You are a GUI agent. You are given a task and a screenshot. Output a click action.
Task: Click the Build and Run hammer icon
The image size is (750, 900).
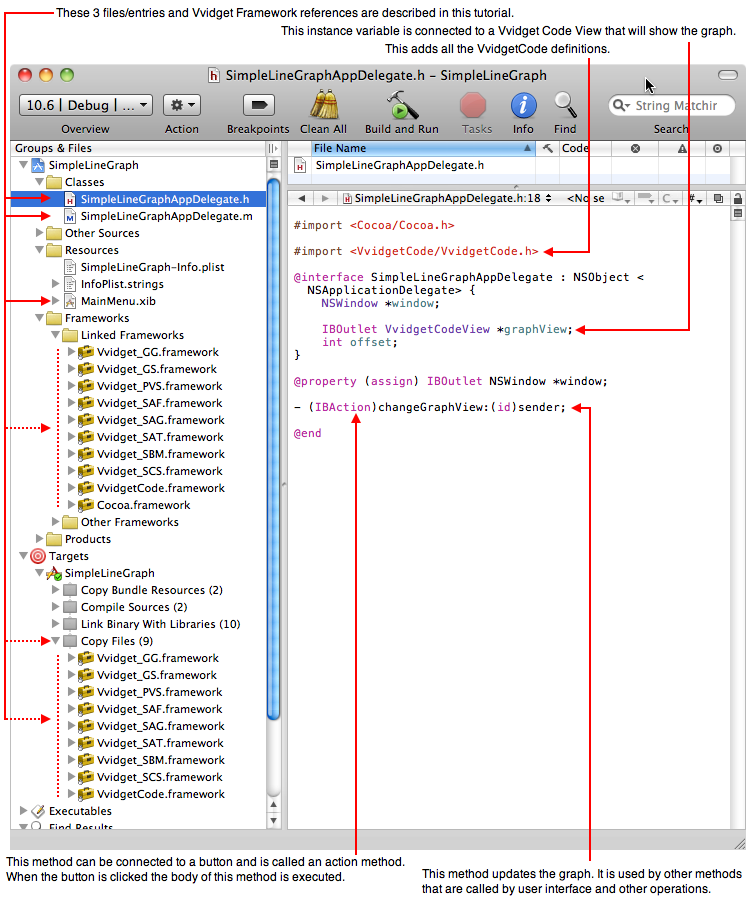[x=402, y=105]
